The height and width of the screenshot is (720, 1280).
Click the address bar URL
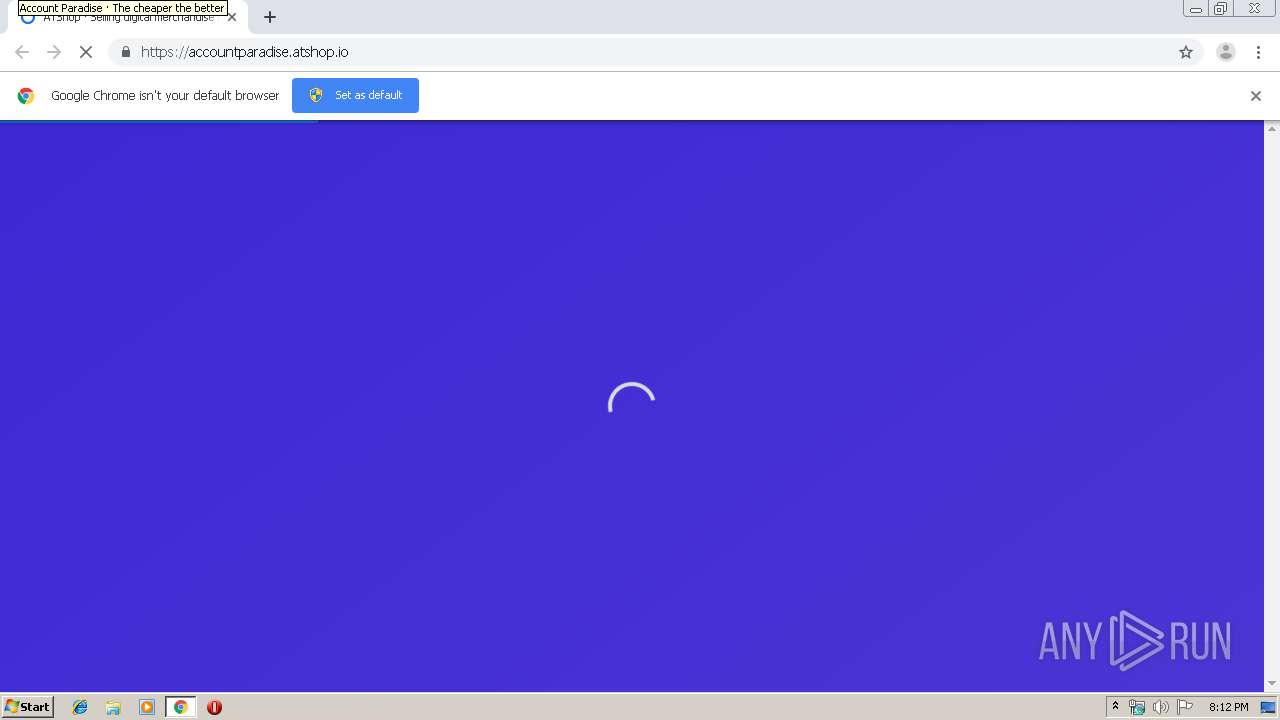244,52
